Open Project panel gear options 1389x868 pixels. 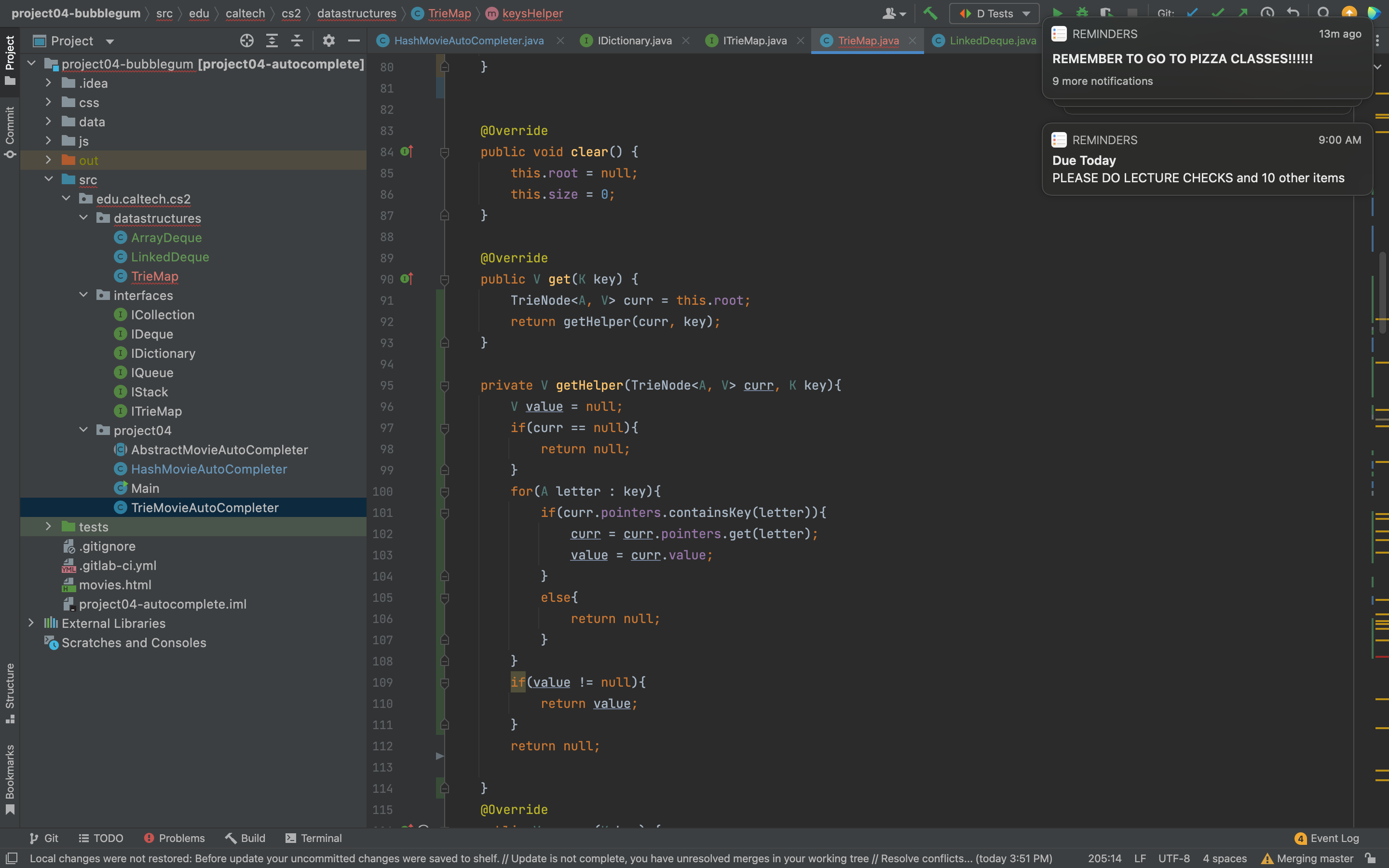(x=328, y=41)
